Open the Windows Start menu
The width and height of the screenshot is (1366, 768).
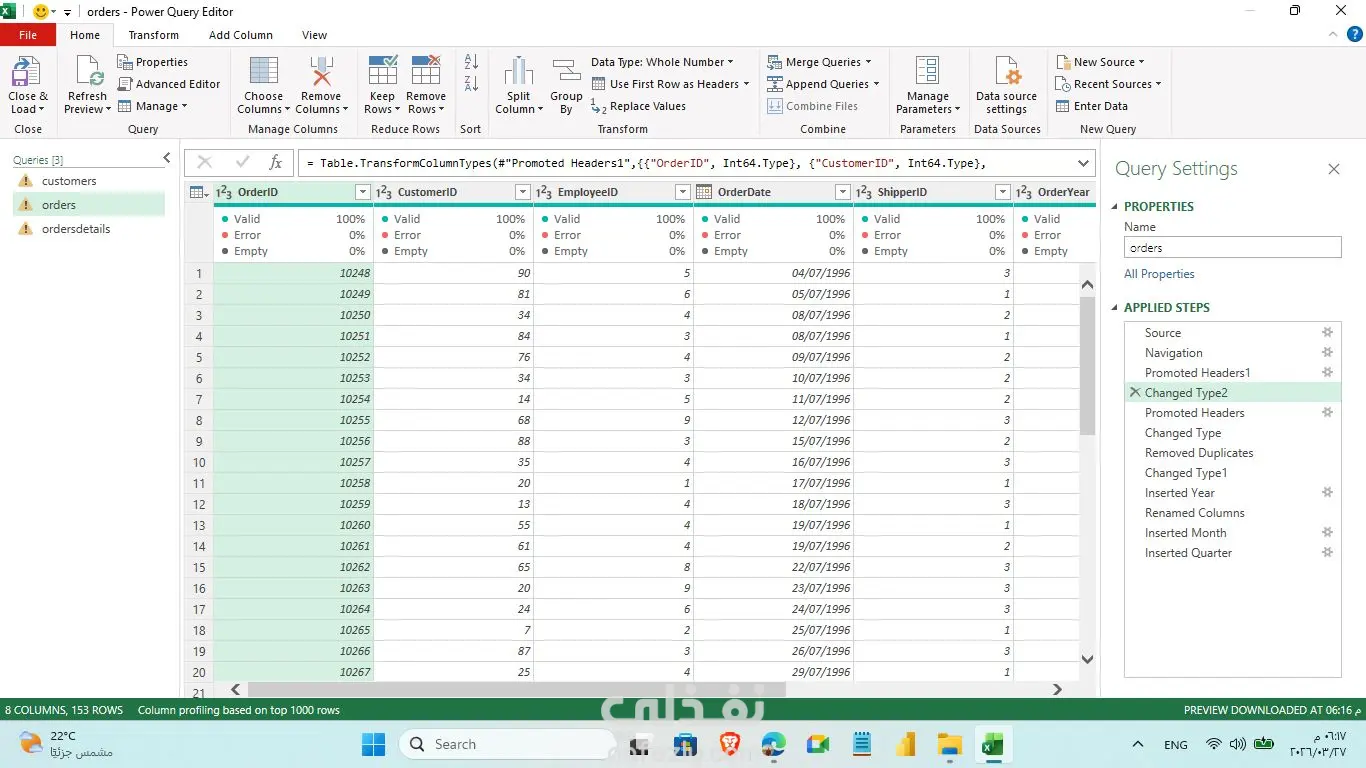(x=373, y=744)
